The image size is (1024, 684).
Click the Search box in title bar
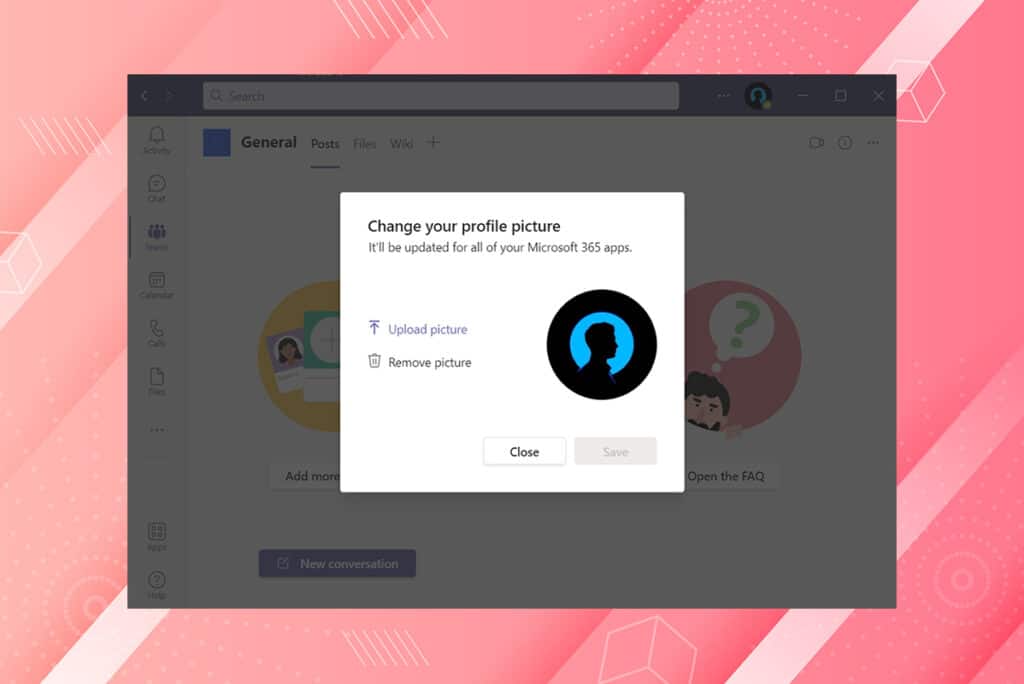pyautogui.click(x=441, y=96)
